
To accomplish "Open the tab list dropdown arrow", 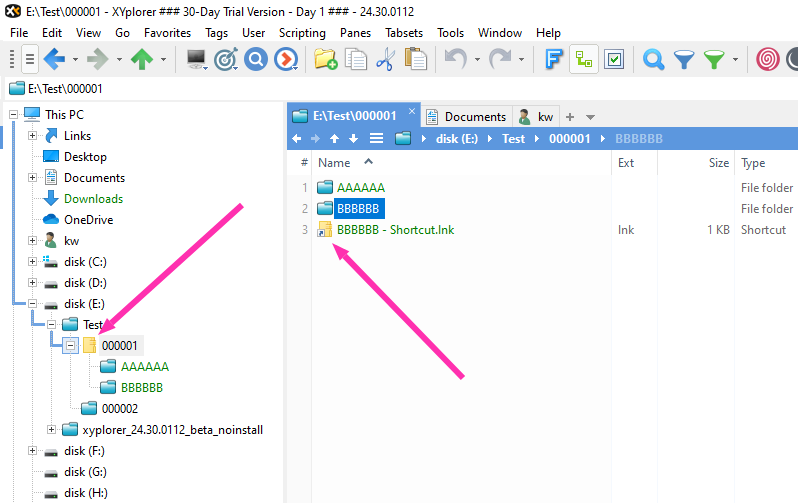I will pyautogui.click(x=590, y=117).
